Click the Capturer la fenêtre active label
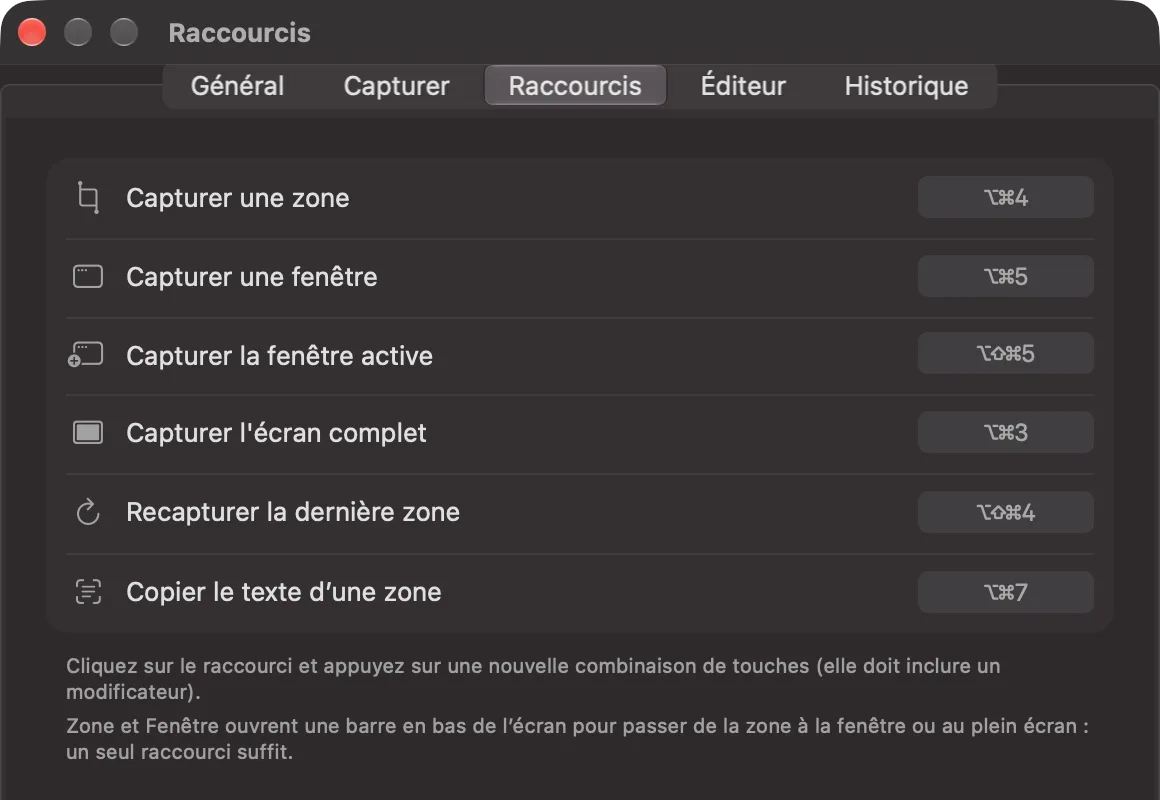The height and width of the screenshot is (800, 1160). coord(280,356)
